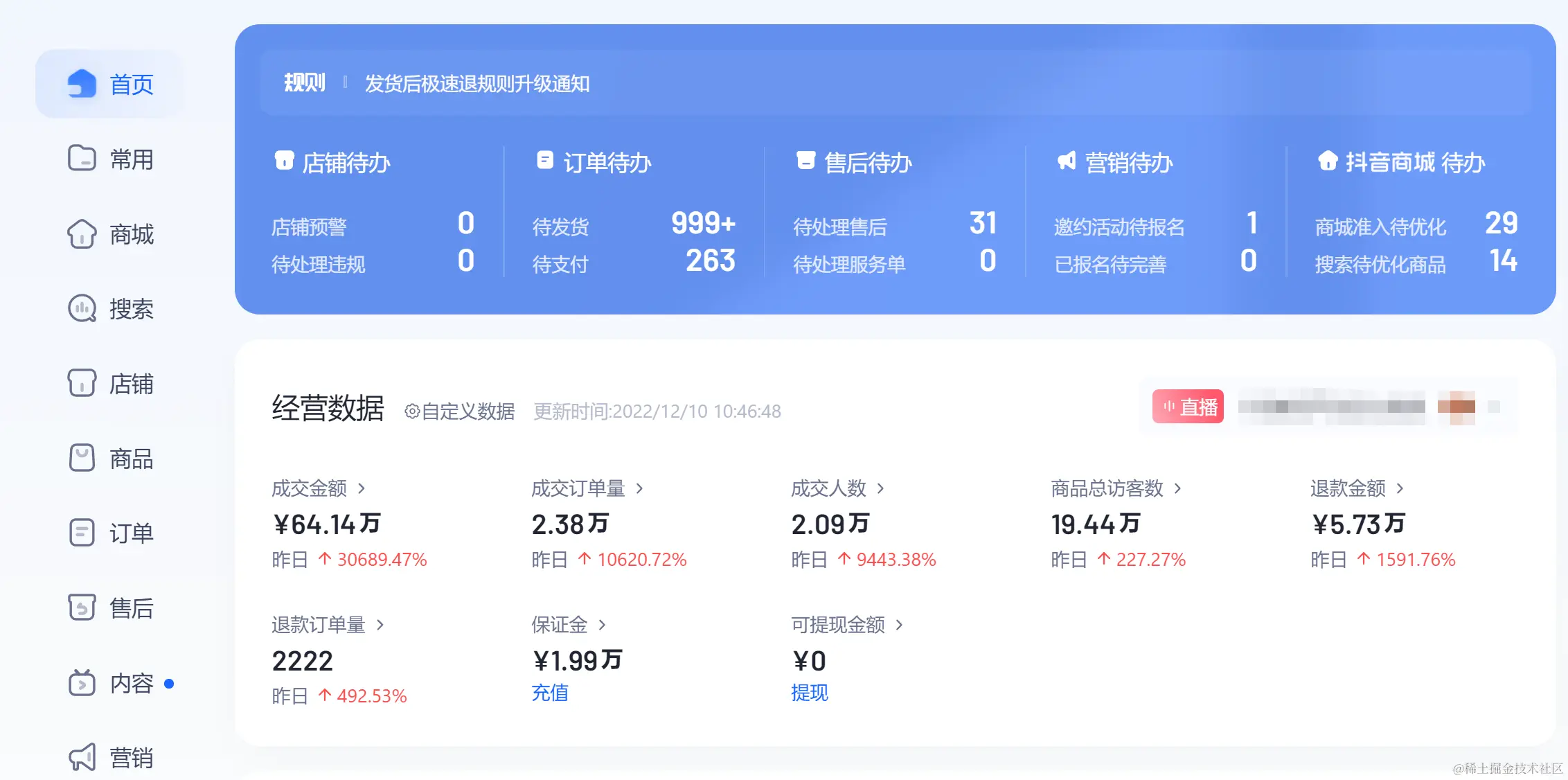The height and width of the screenshot is (780, 1568).
Task: Click the 首页 home icon in sidebar
Action: click(x=82, y=84)
